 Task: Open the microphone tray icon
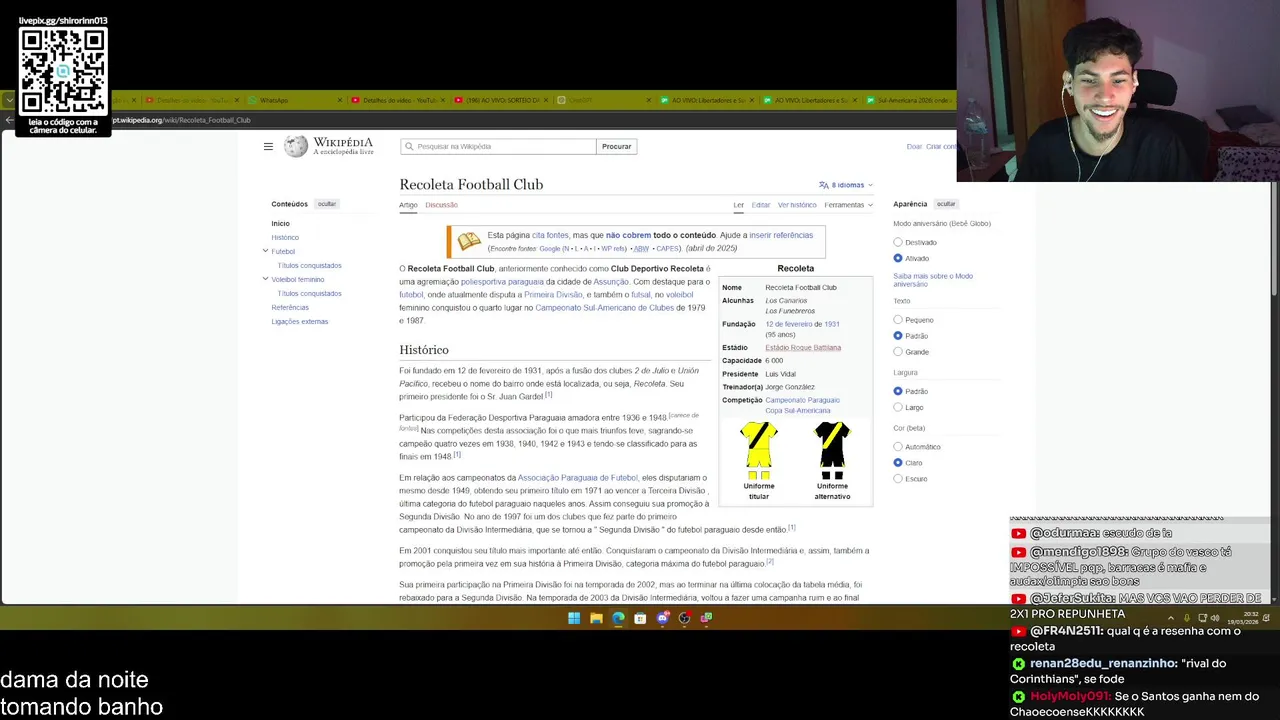point(1187,618)
